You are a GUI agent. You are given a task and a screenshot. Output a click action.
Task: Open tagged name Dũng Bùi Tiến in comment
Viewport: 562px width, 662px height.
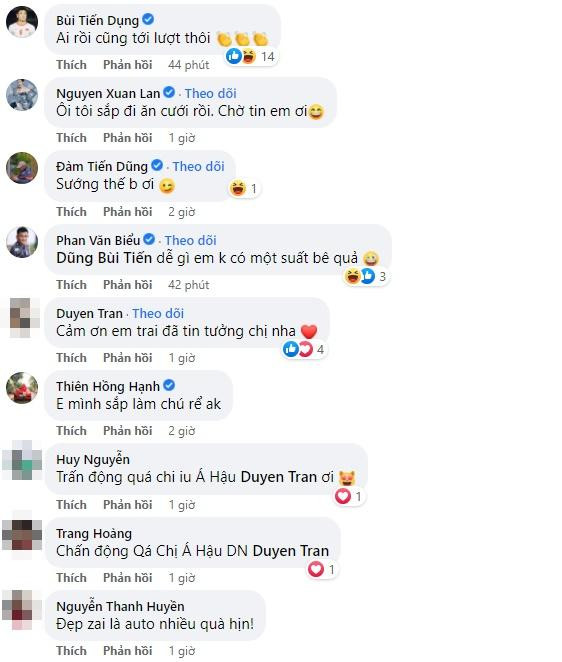(x=104, y=258)
